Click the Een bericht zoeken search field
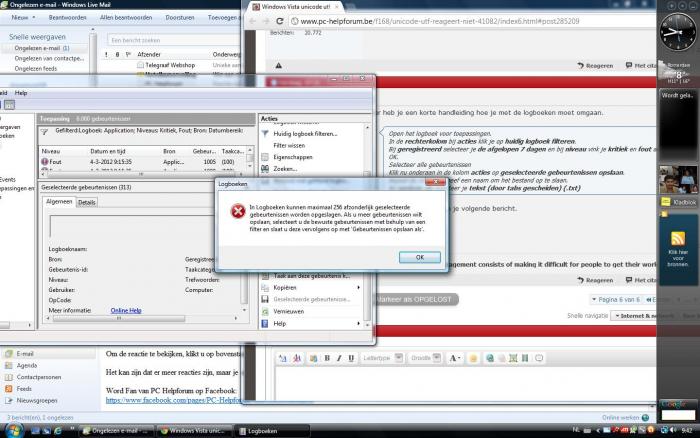 174,40
